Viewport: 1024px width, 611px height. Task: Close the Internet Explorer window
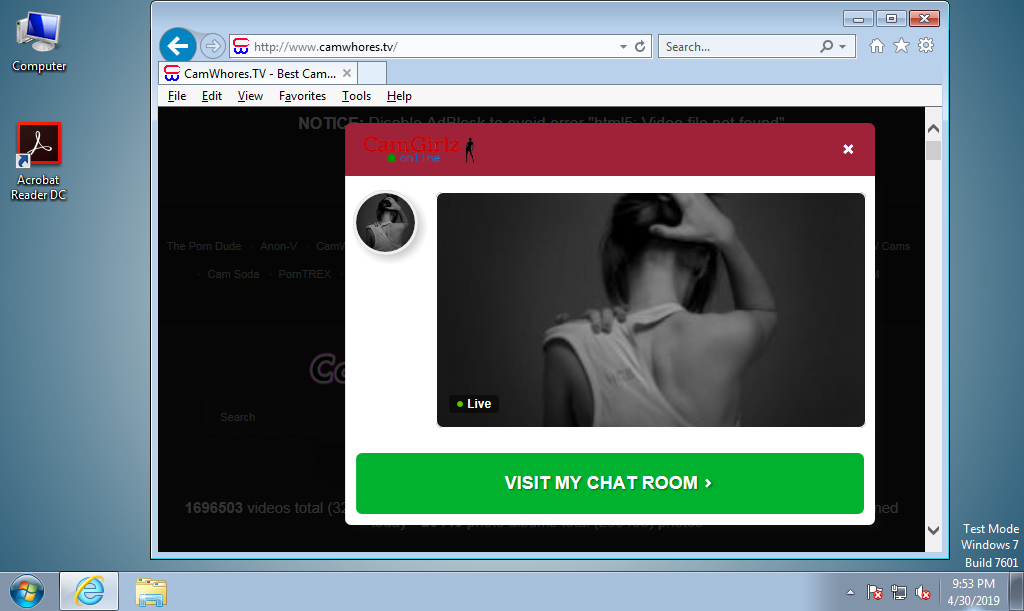click(924, 19)
